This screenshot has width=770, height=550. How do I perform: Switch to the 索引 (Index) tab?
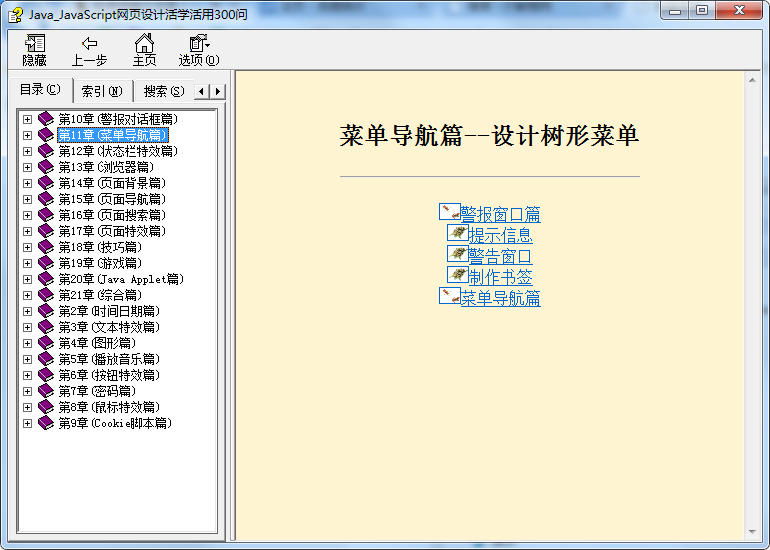click(x=101, y=91)
